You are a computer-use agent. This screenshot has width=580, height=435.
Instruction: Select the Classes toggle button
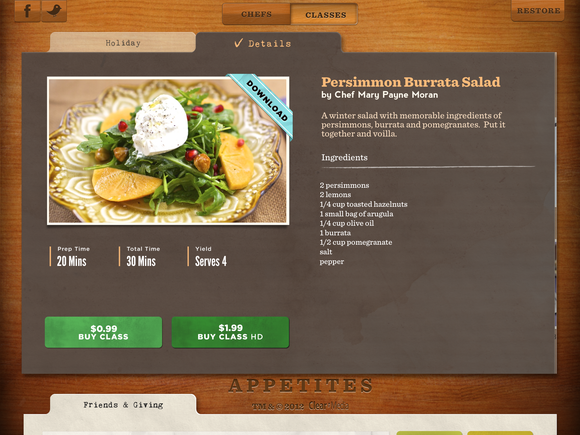[324, 14]
